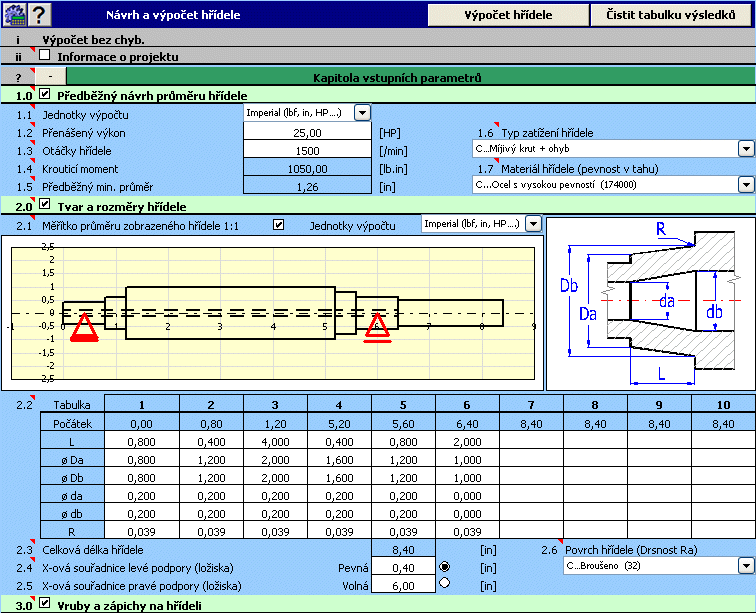Screen dimensions: 756x613
Task: Open help question mark icon
Action: point(40,14)
